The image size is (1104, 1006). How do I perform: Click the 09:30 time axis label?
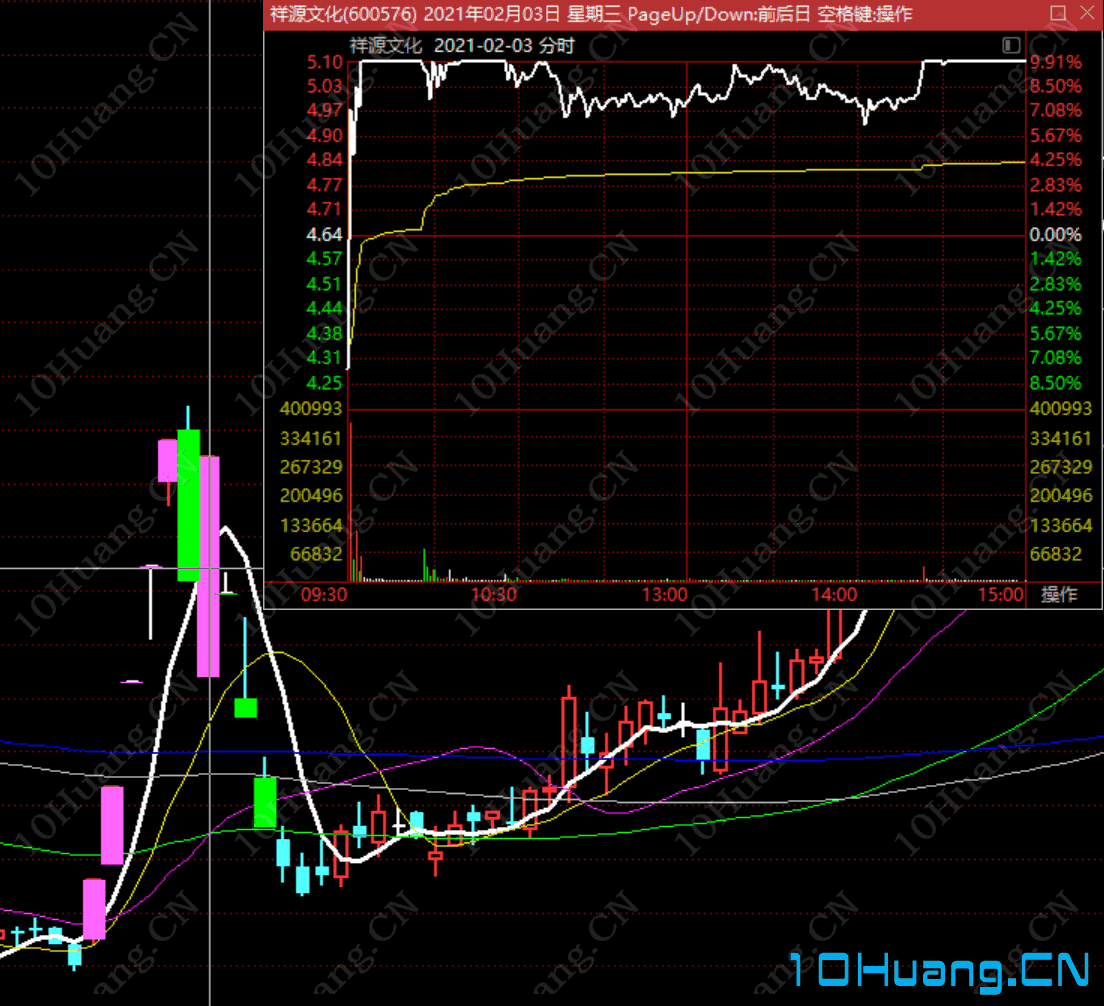pos(324,595)
